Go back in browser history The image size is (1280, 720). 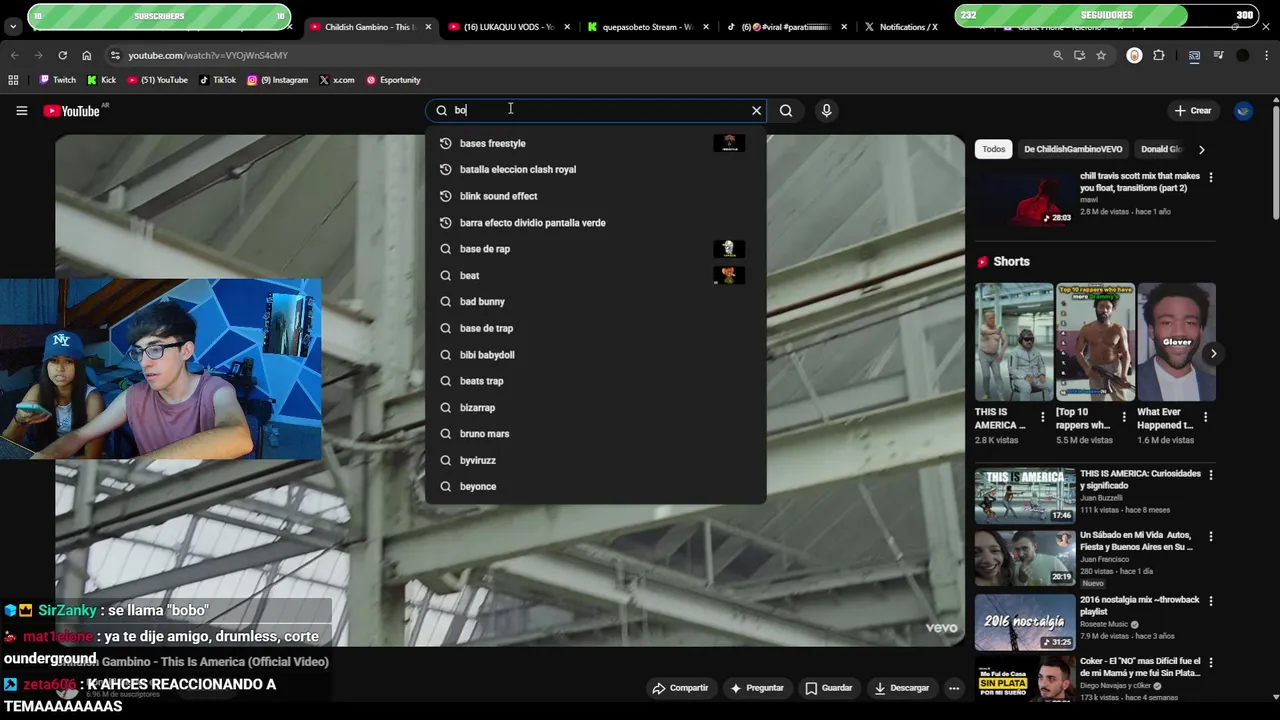coord(14,56)
